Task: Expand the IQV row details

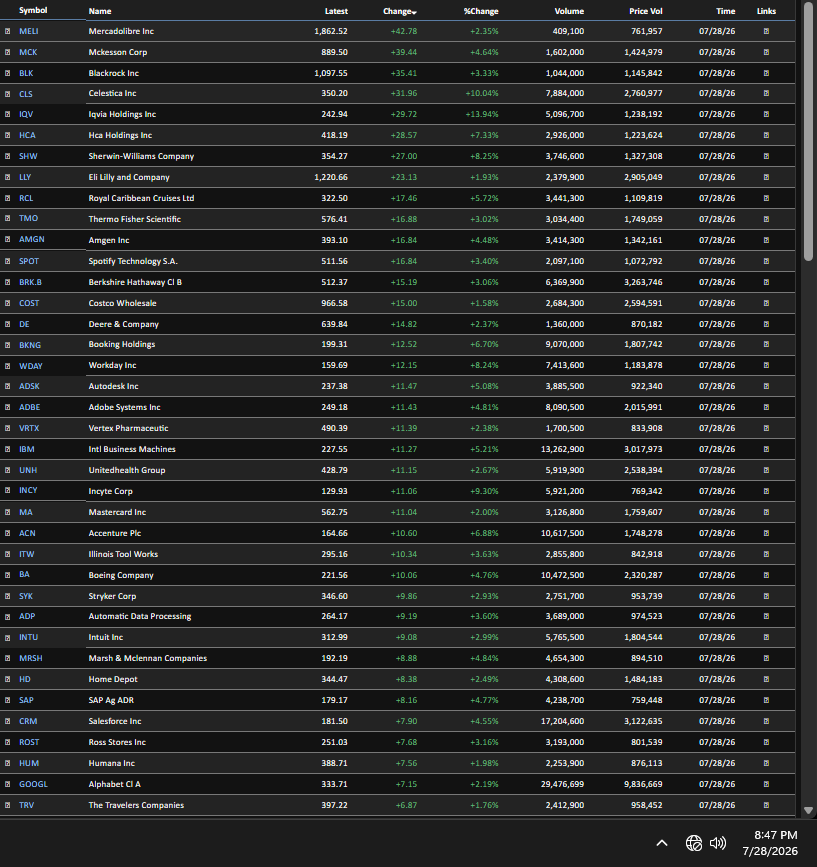Action: coord(8,114)
